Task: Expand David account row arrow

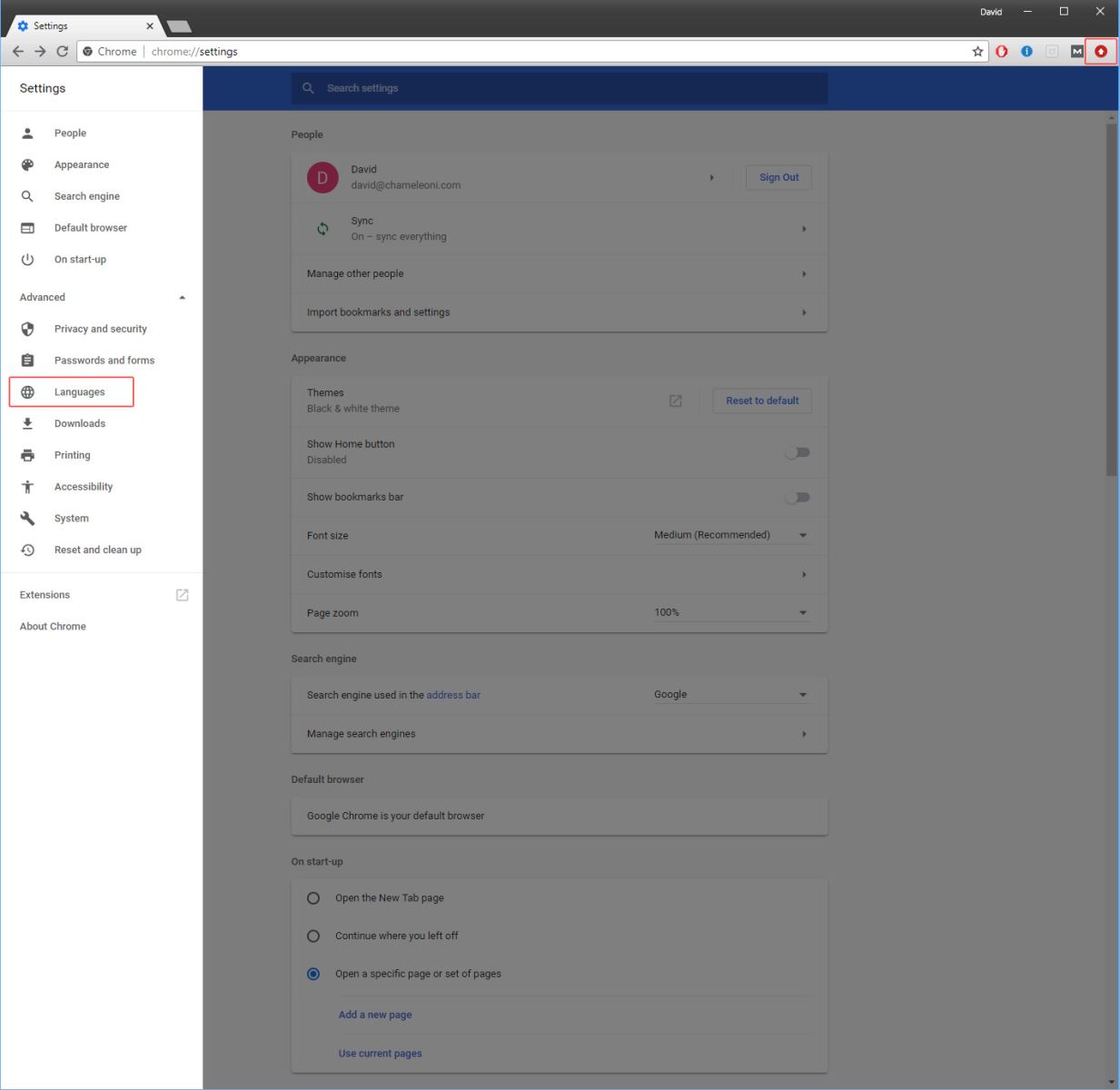Action: point(711,178)
